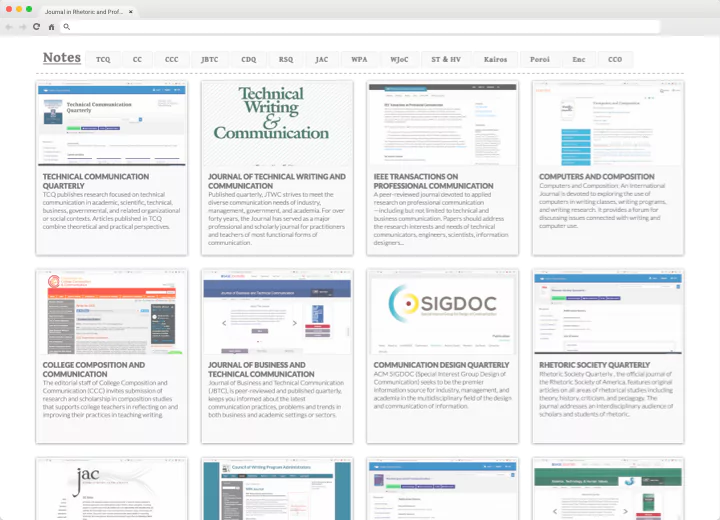Click the address bar search icon
The height and width of the screenshot is (520, 720).
pyautogui.click(x=67, y=27)
